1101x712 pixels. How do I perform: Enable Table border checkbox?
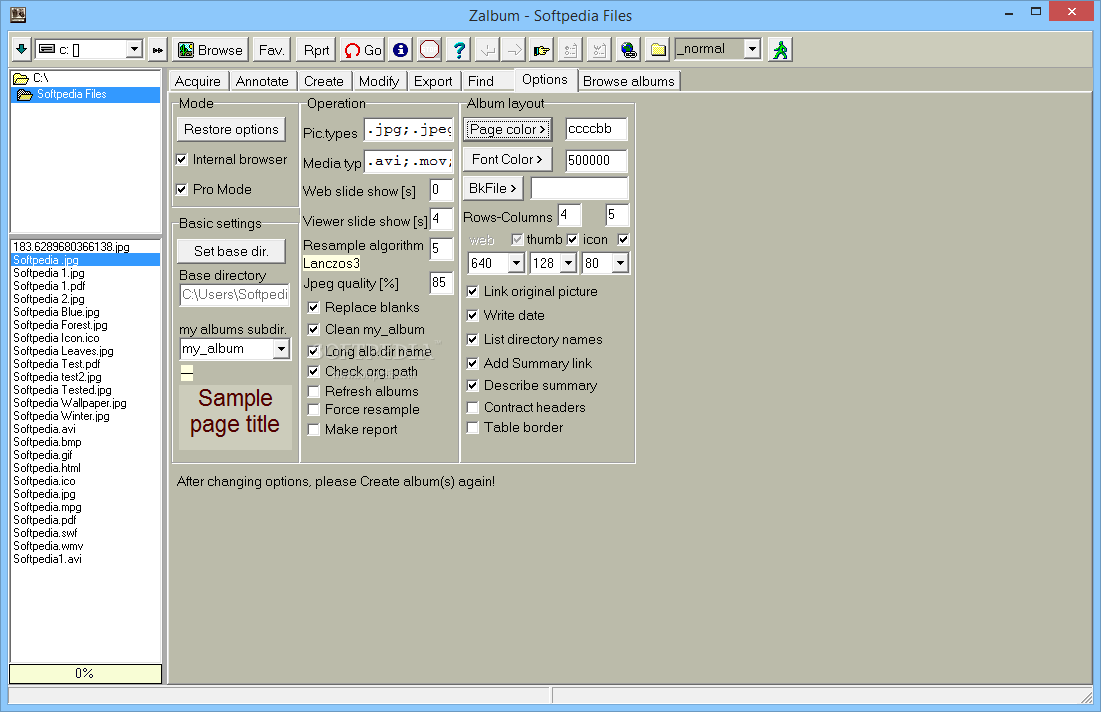473,428
